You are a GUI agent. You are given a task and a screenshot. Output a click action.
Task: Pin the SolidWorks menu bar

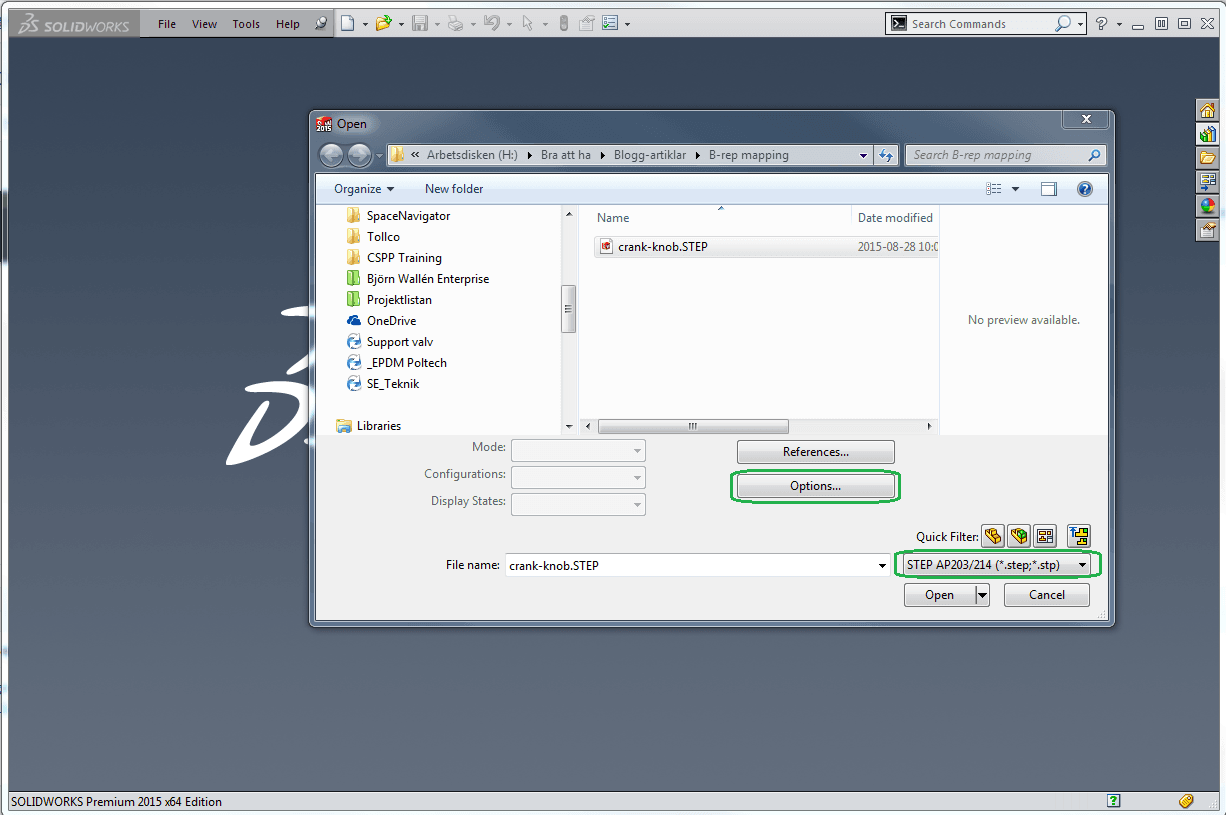(321, 24)
